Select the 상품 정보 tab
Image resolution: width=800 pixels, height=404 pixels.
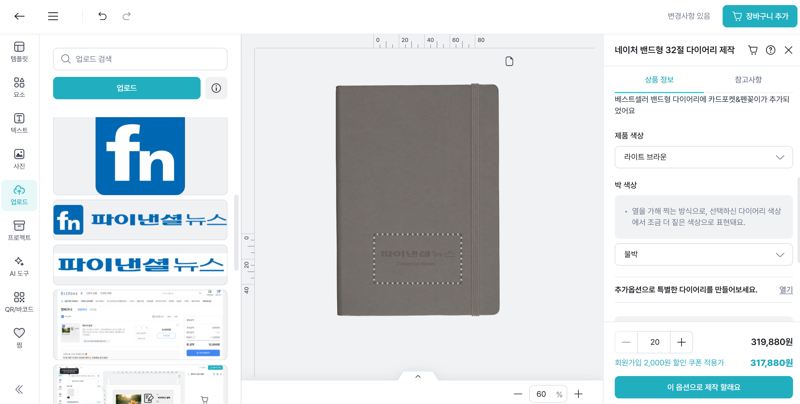(659, 80)
